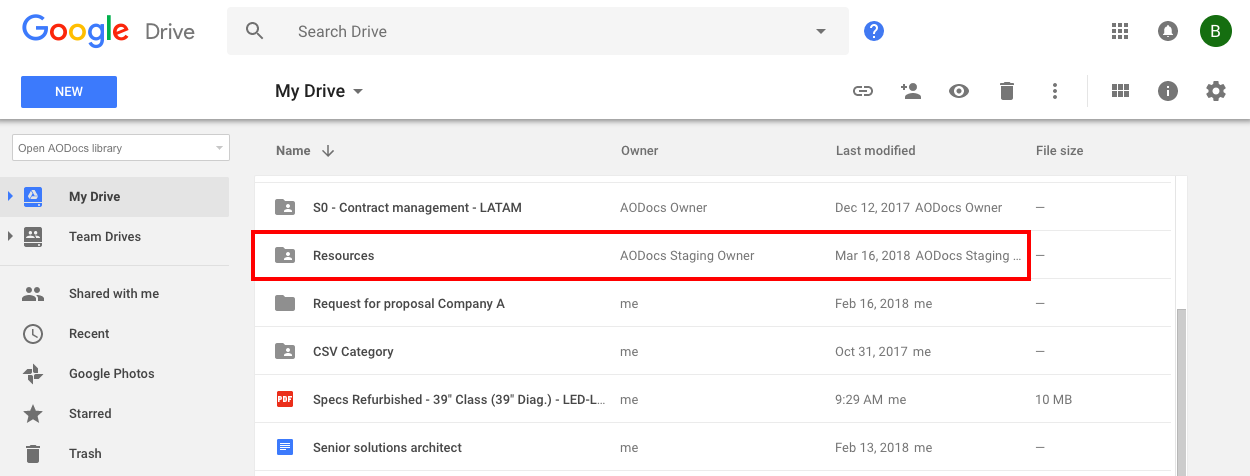
Task: Switch to grid view
Action: [x=1120, y=91]
